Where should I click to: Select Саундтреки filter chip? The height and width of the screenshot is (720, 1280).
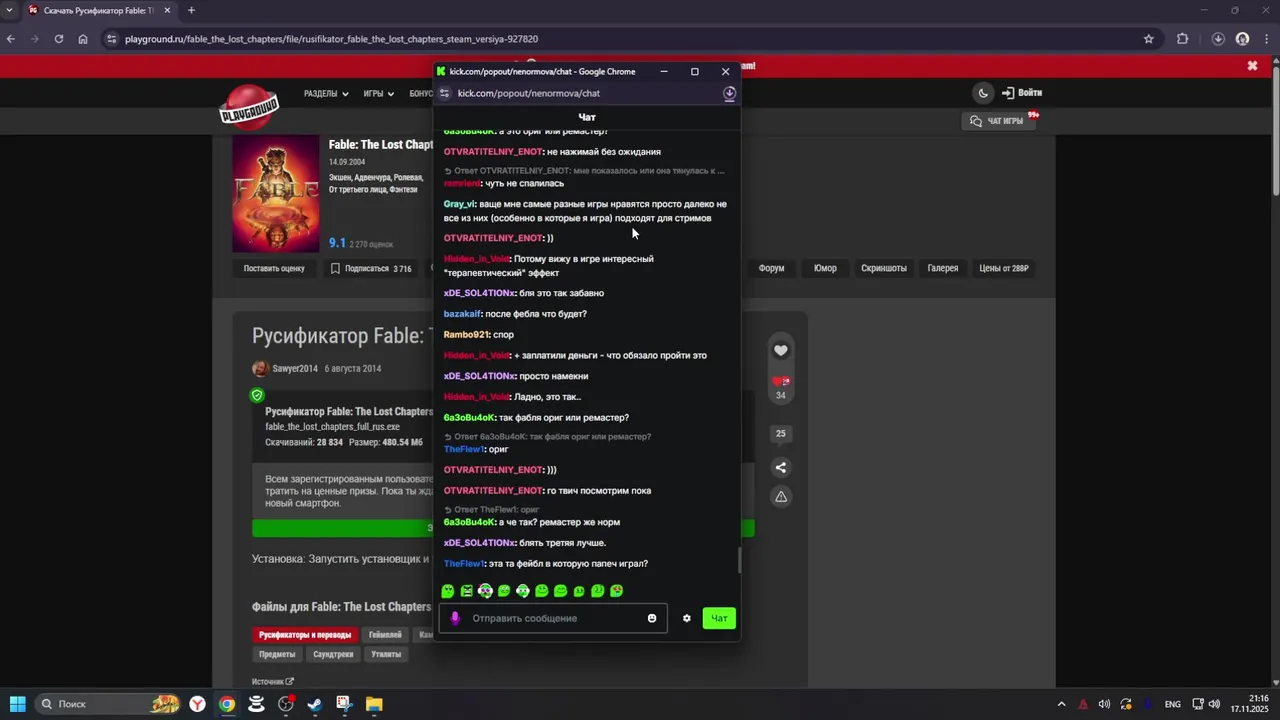point(333,654)
